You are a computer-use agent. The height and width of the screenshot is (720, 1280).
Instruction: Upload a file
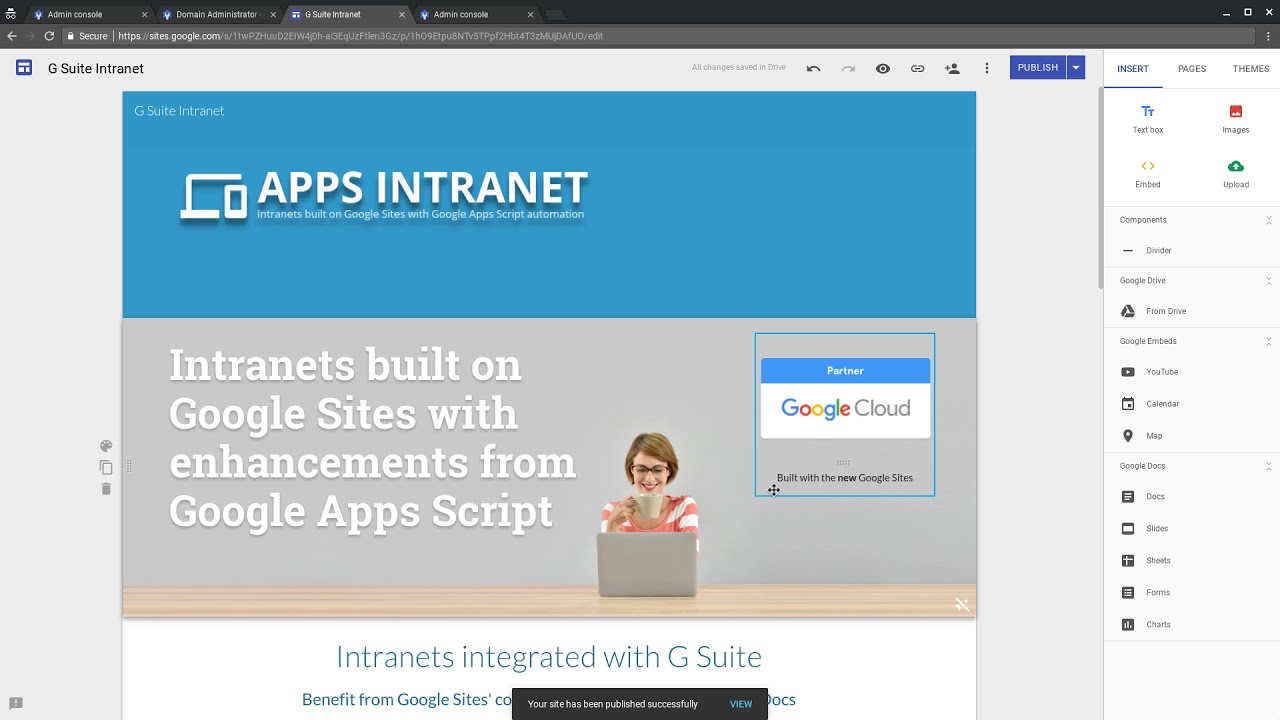[1236, 174]
